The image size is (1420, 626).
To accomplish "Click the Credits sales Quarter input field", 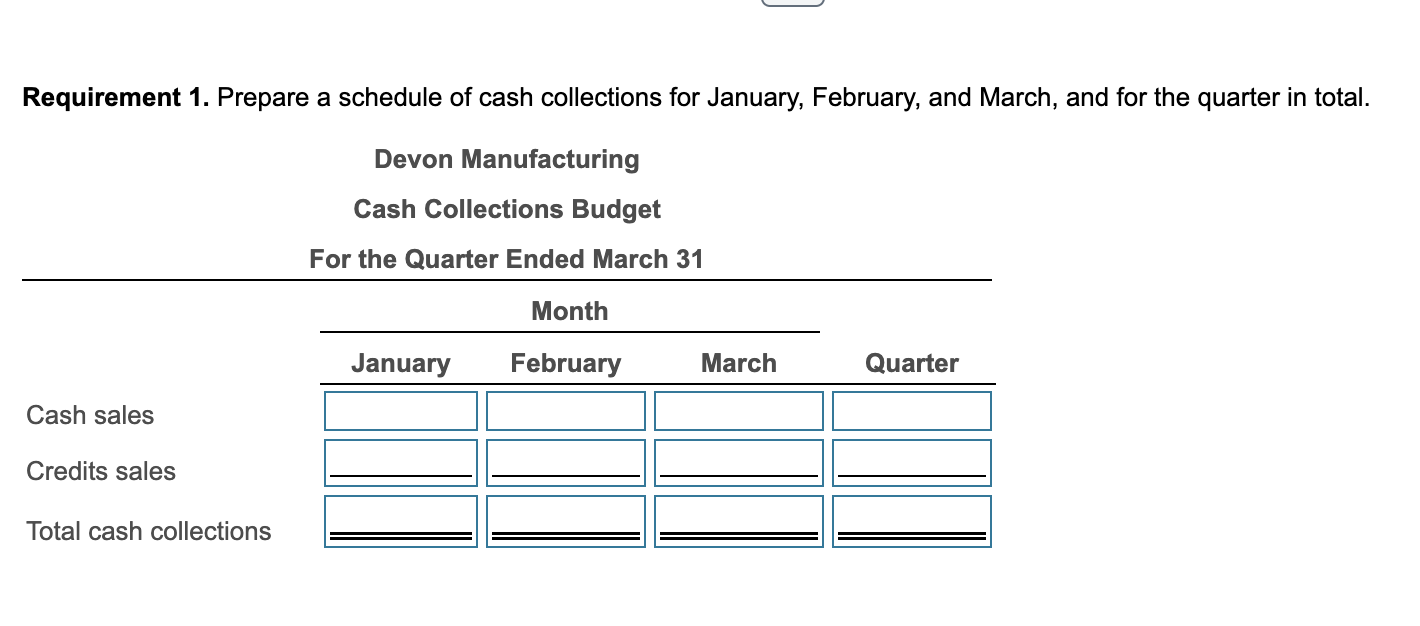I will coord(911,462).
